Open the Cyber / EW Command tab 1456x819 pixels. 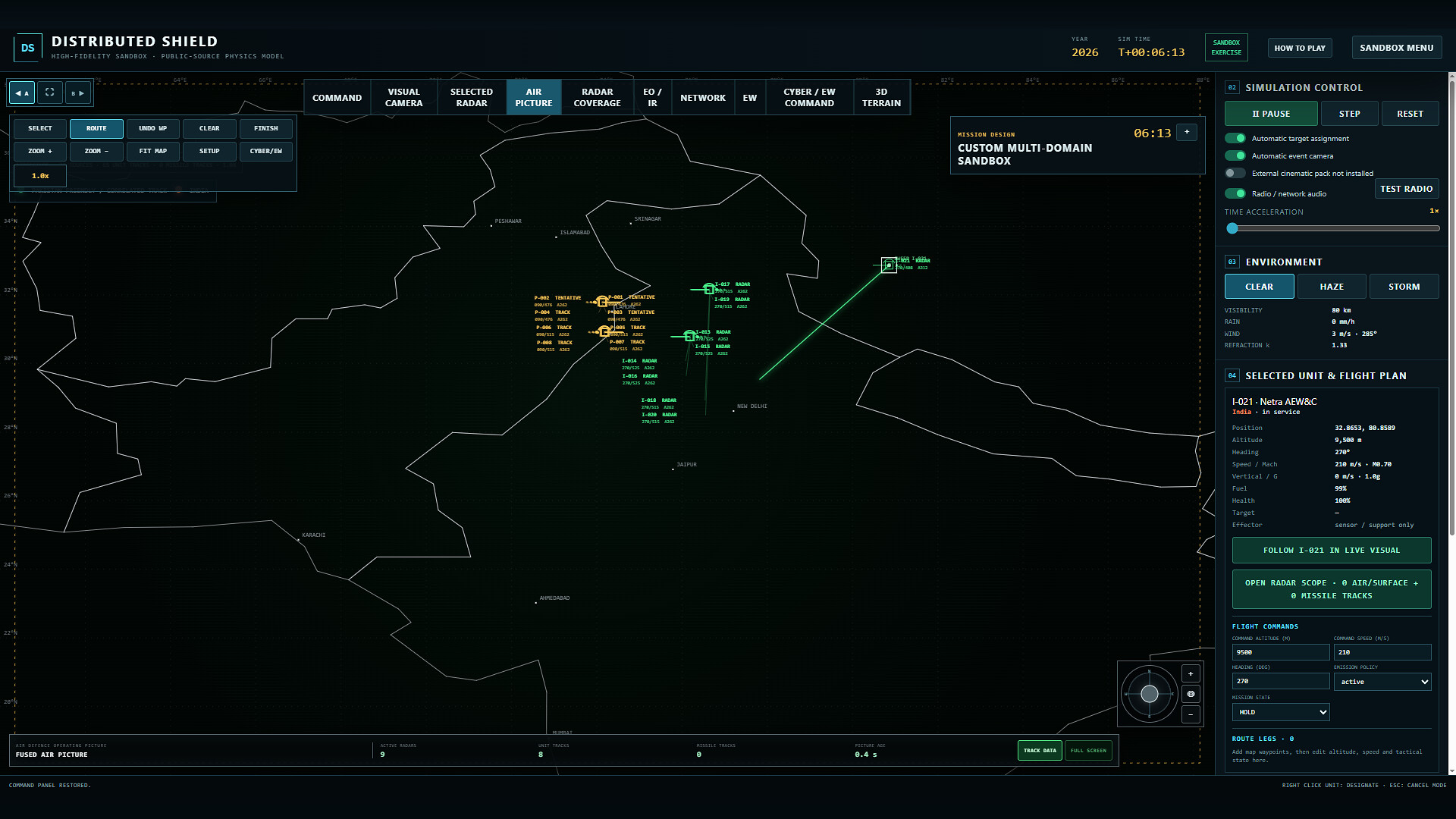pos(809,97)
